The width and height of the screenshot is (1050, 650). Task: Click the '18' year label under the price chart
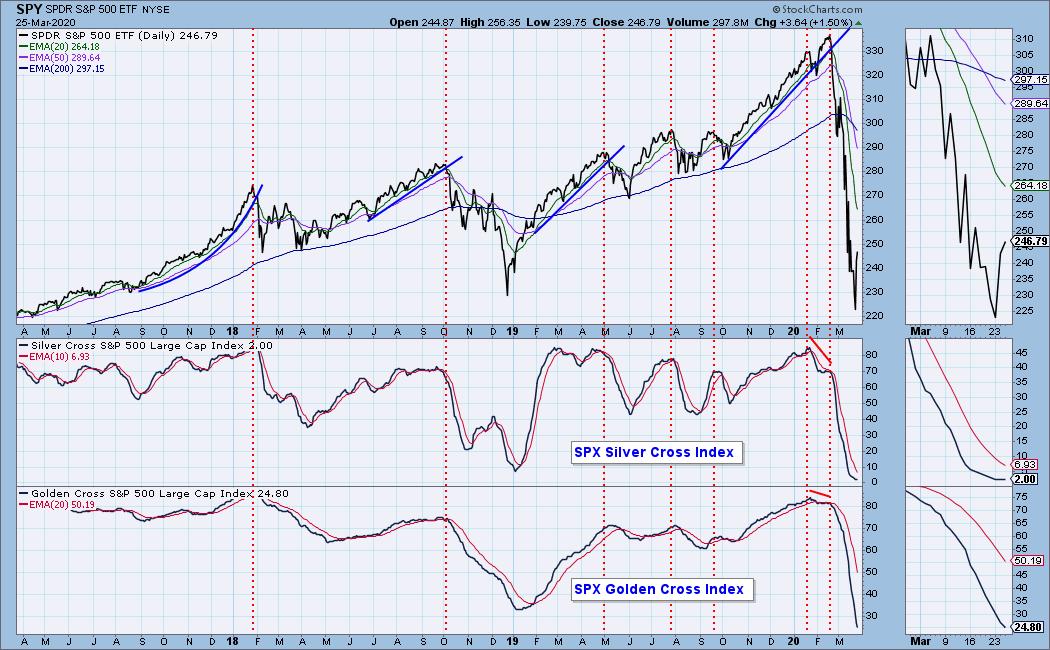coord(233,331)
